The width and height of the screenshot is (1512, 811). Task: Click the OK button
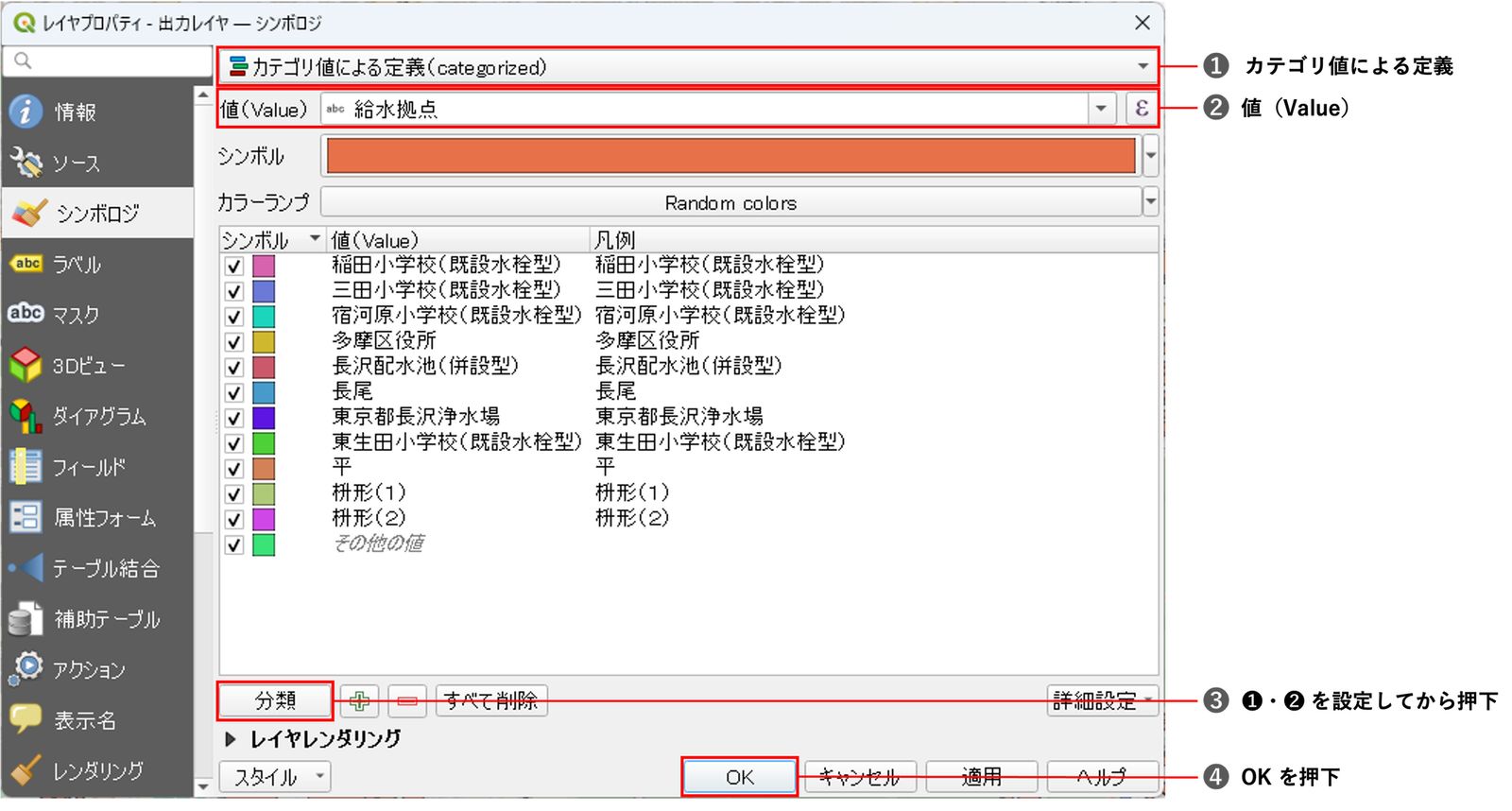point(740,777)
